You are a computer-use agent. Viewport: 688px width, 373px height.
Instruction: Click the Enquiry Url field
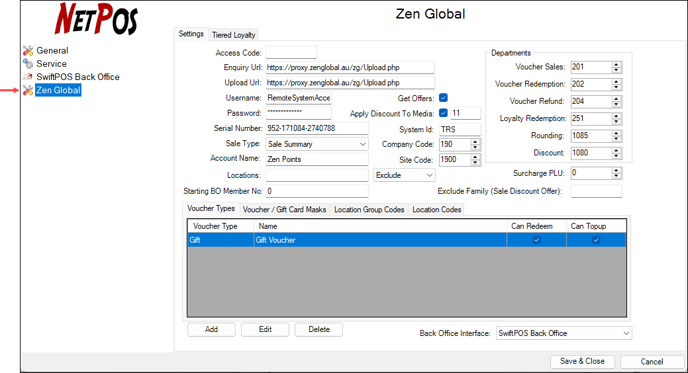(x=350, y=67)
